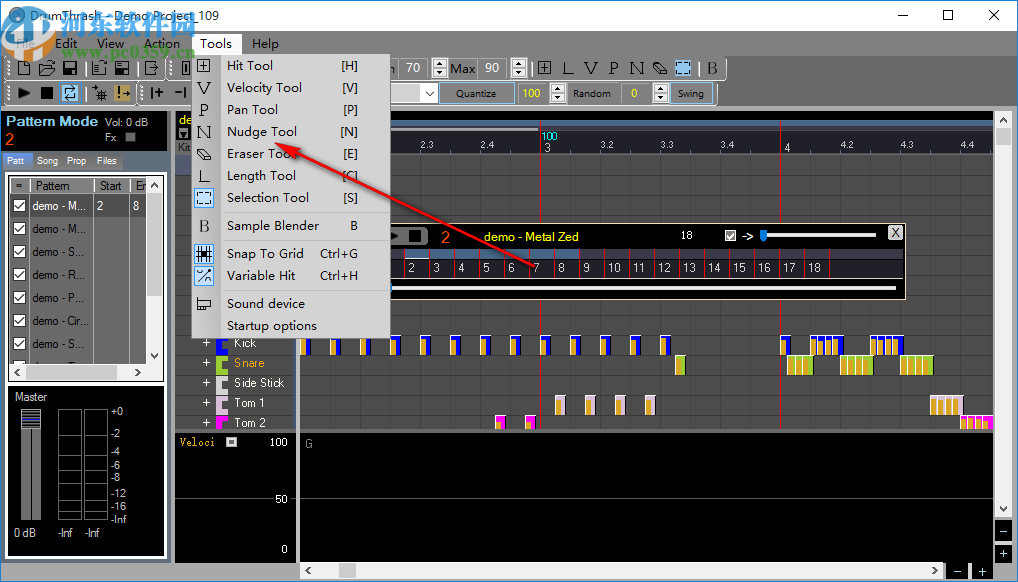Click the Swing button
Viewport: 1018px width, 582px height.
690,93
